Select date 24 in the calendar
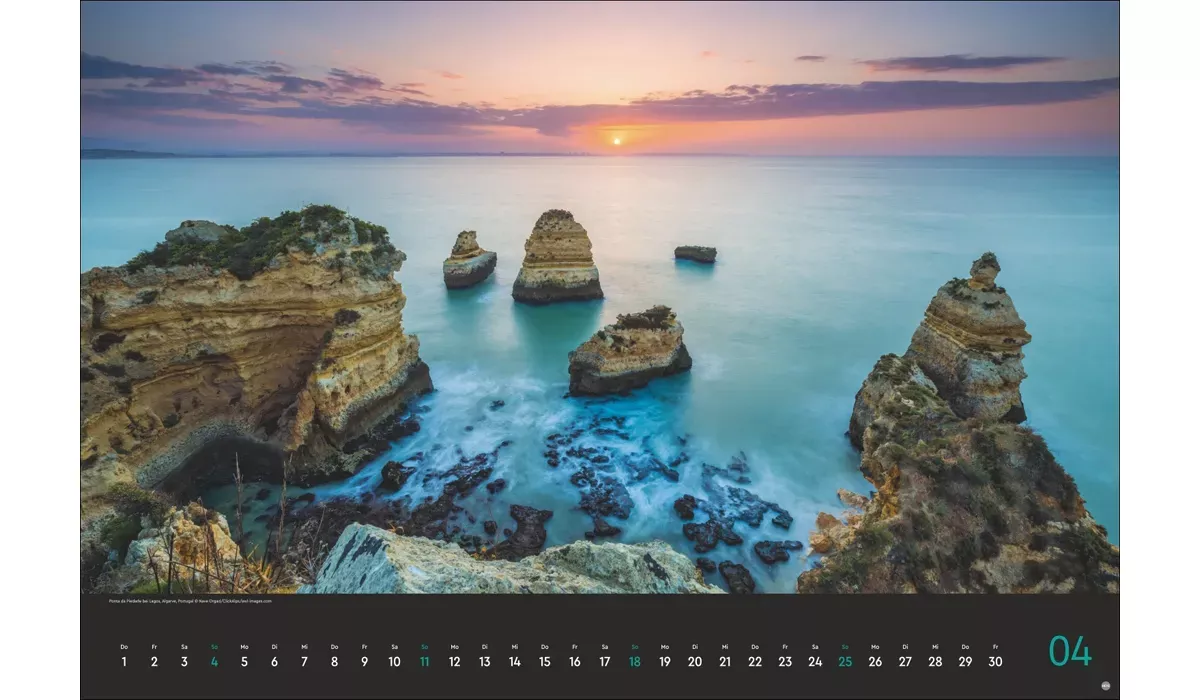Screen dimensions: 1200x700 pyautogui.click(x=815, y=661)
